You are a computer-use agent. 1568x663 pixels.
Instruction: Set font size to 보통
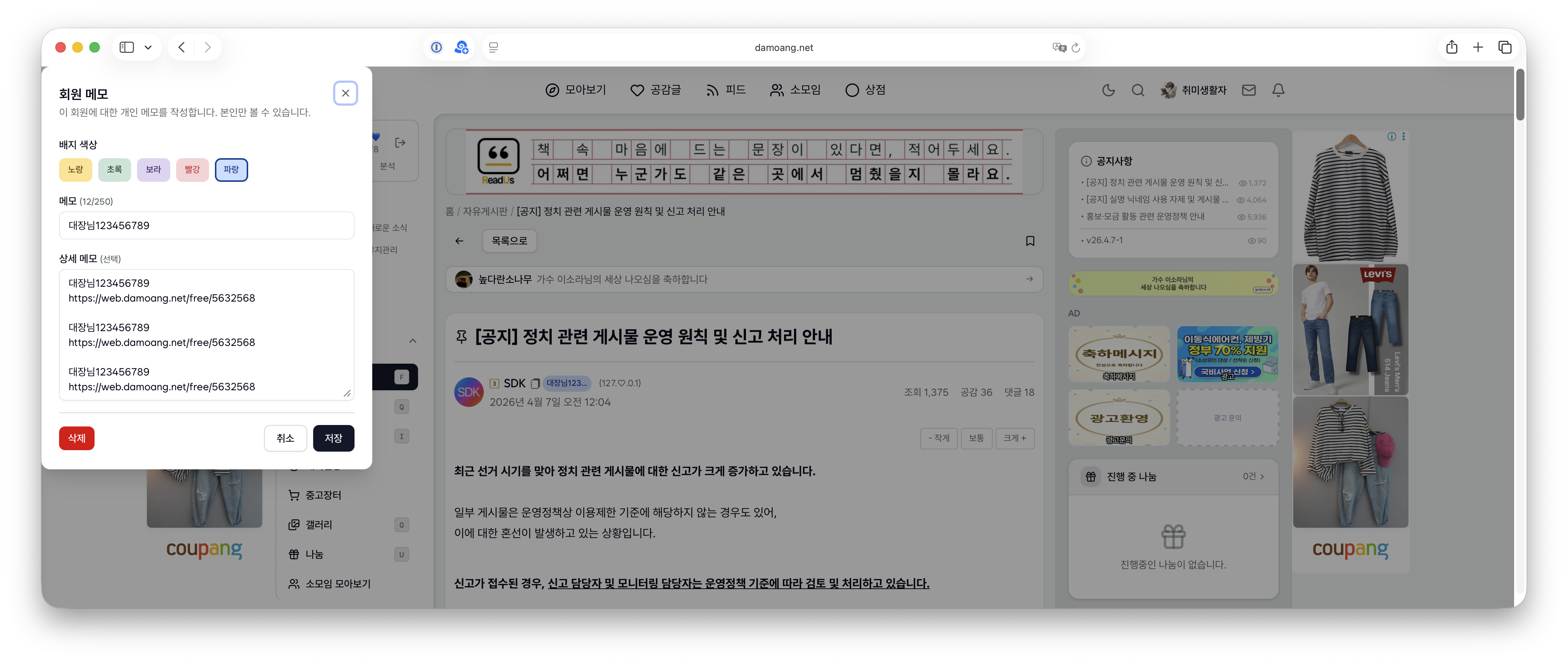tap(976, 438)
